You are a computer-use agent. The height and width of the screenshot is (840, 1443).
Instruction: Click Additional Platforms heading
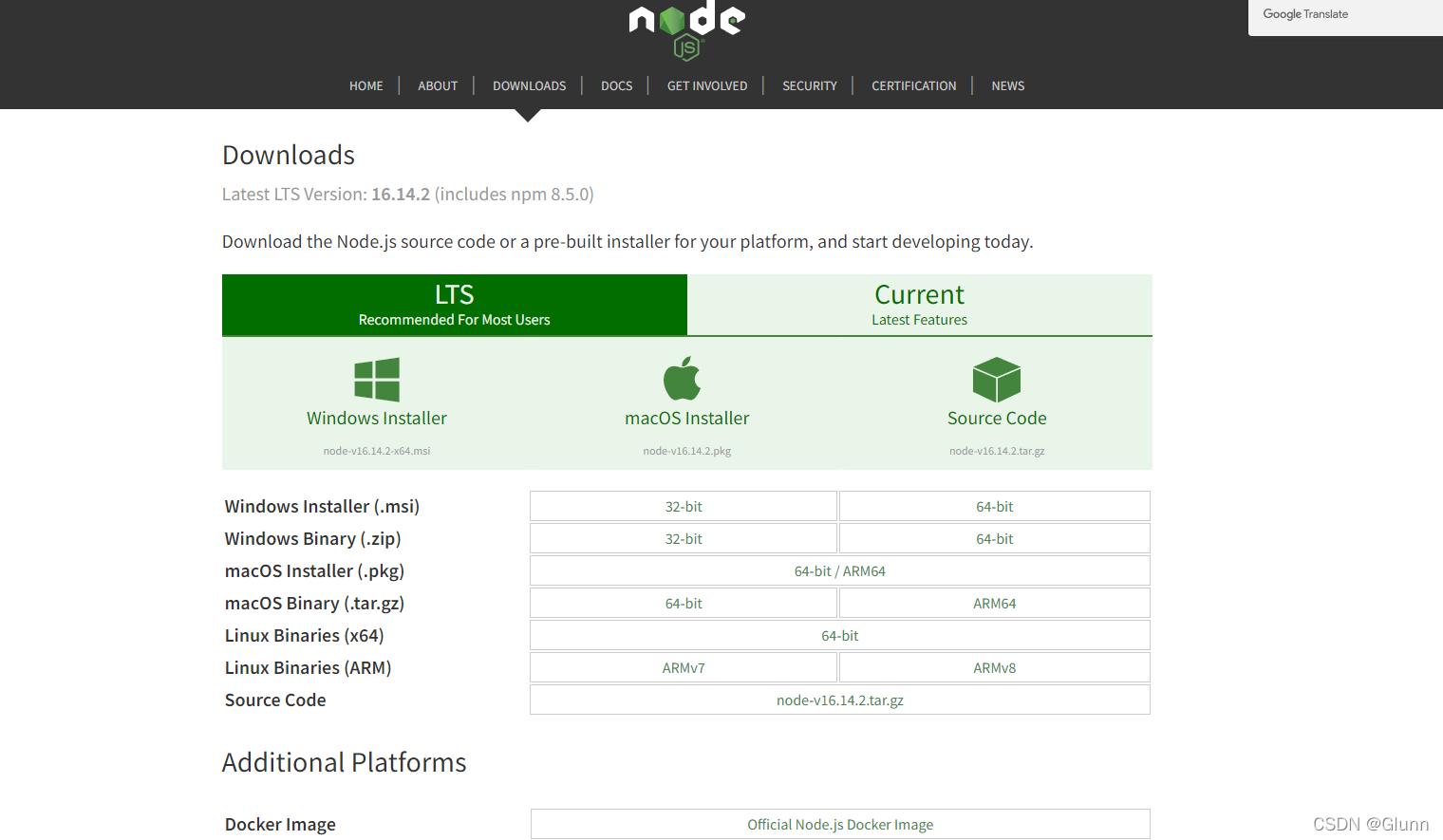pos(344,762)
